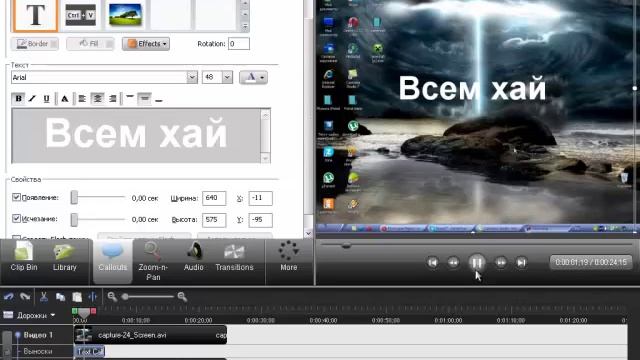The height and width of the screenshot is (360, 640).
Task: Click the preview seek bar handle
Action: [346, 245]
